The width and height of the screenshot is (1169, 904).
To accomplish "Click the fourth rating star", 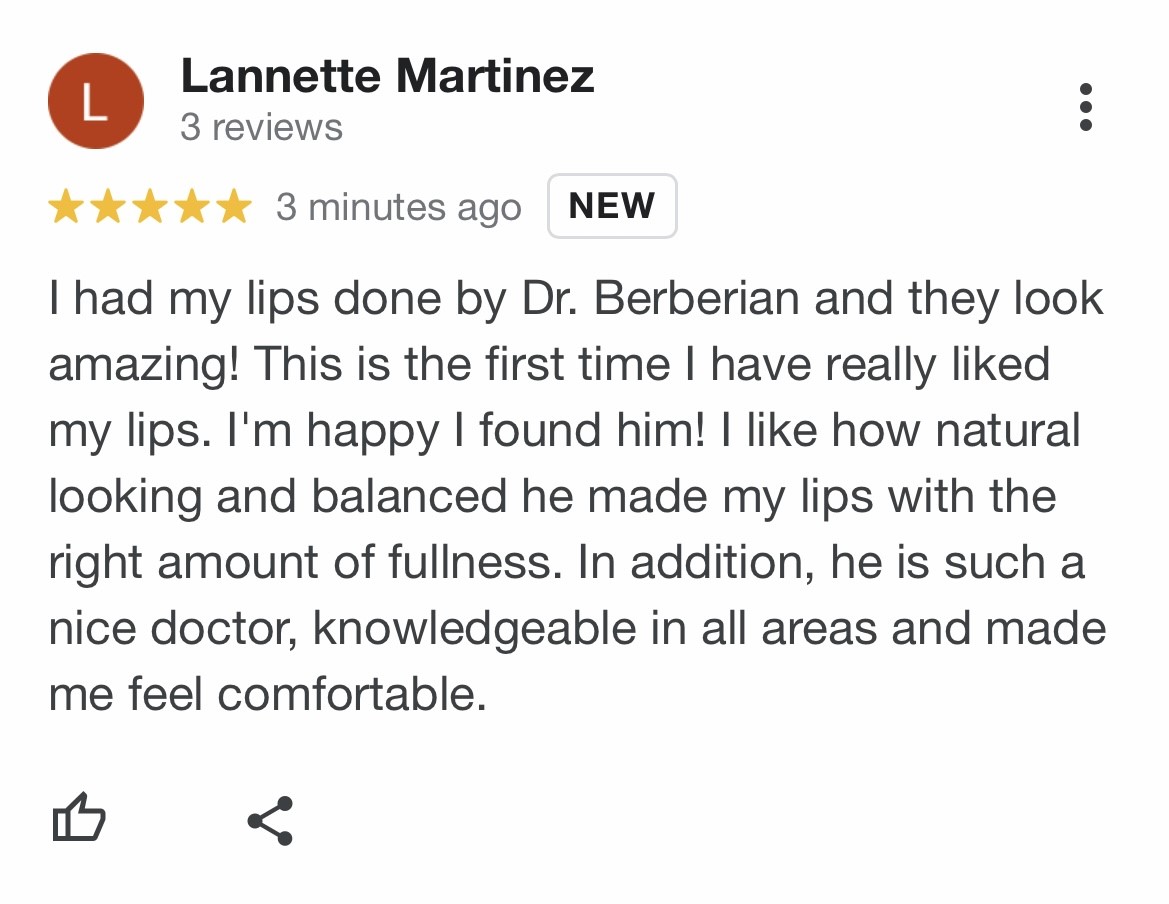I will click(x=191, y=207).
